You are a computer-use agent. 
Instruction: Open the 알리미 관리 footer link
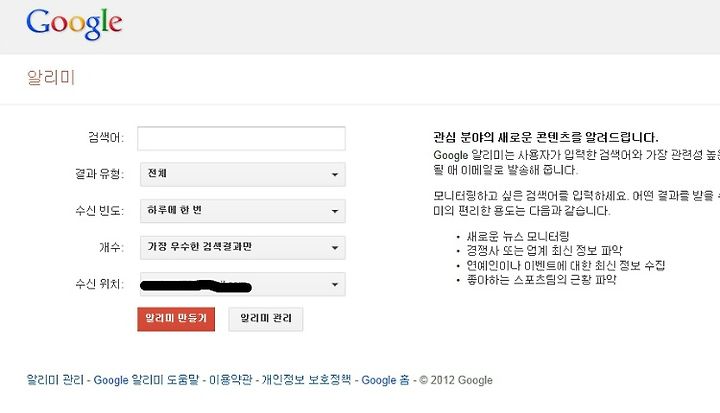[x=55, y=380]
